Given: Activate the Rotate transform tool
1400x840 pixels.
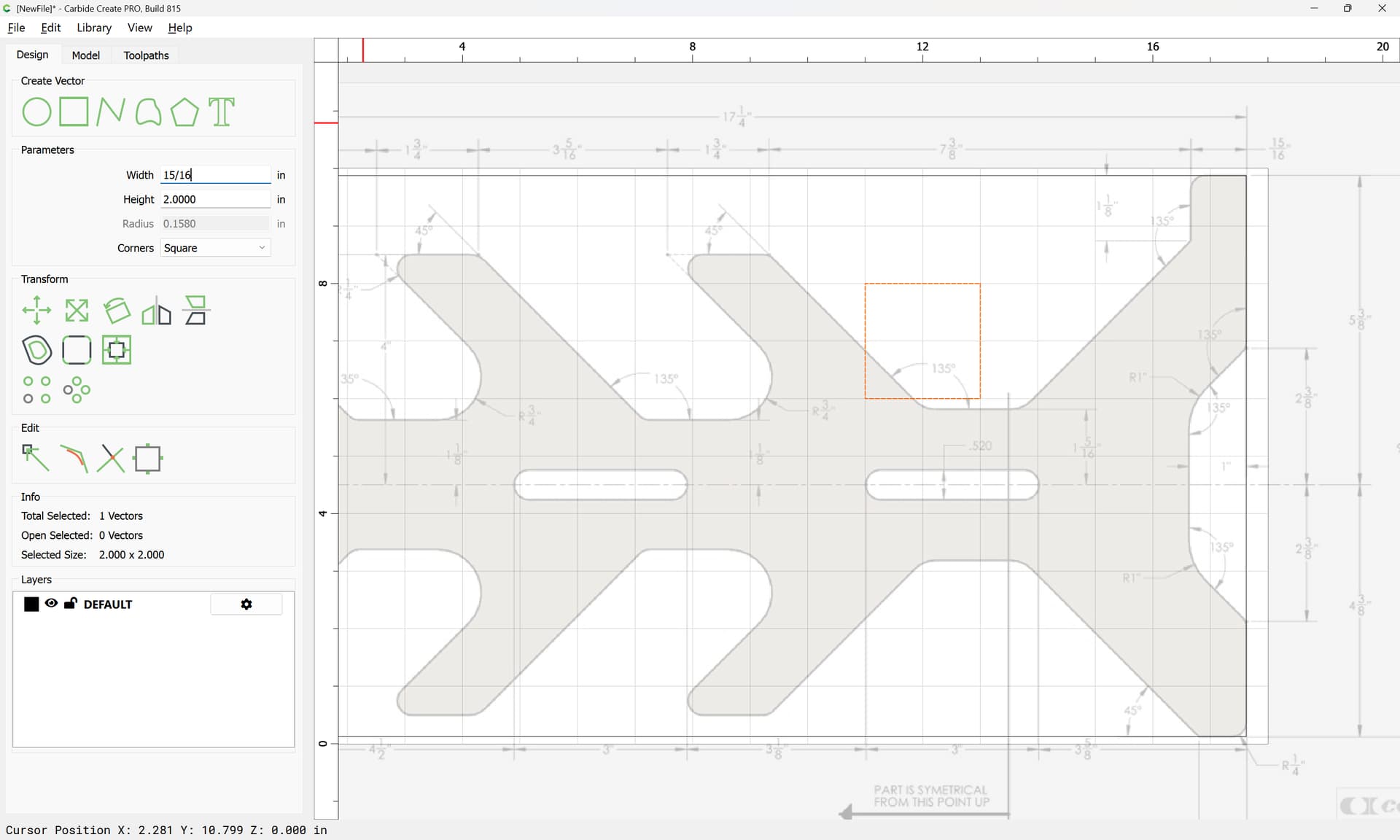Looking at the screenshot, I should click(117, 311).
